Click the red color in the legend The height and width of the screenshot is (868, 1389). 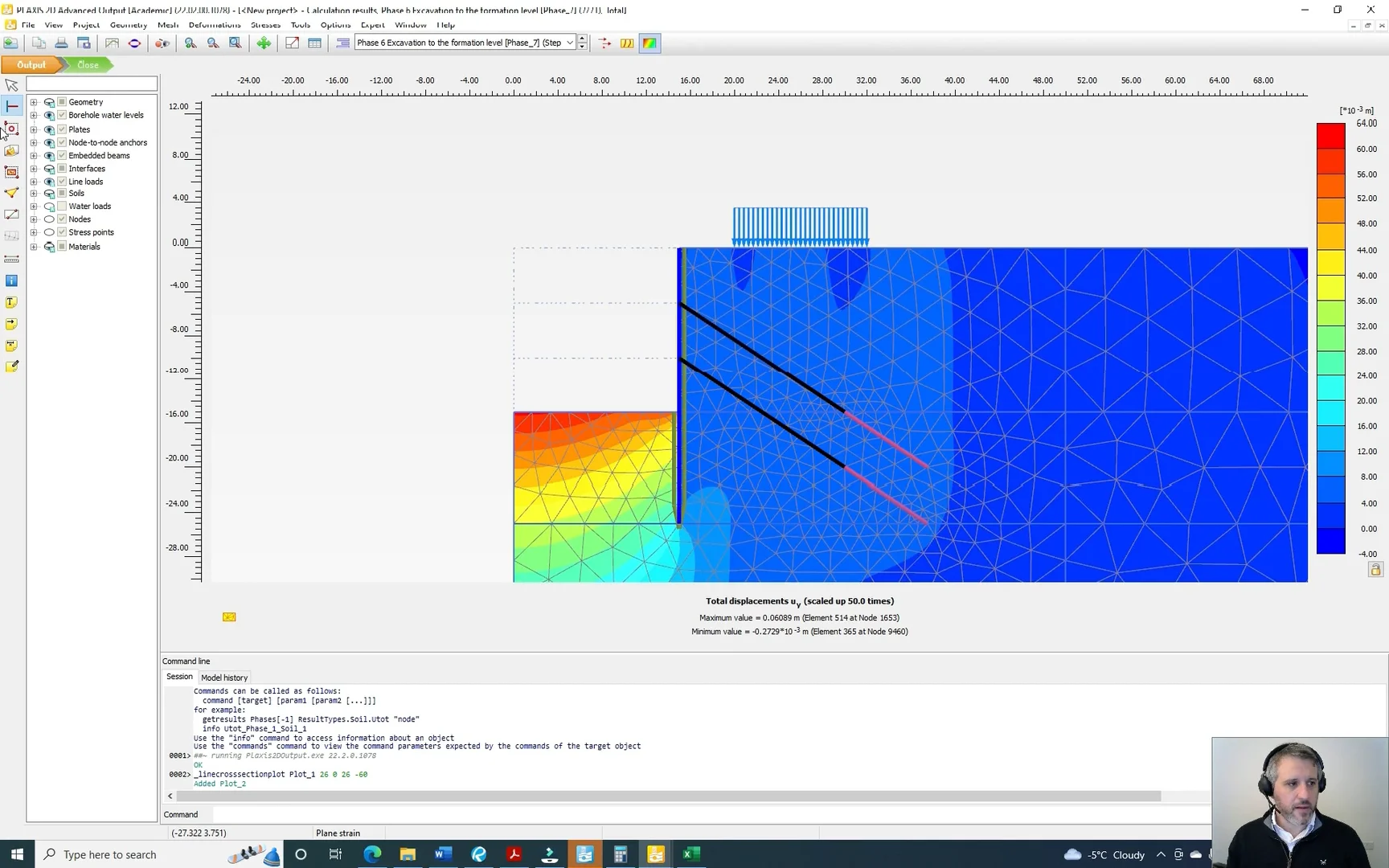[1330, 135]
